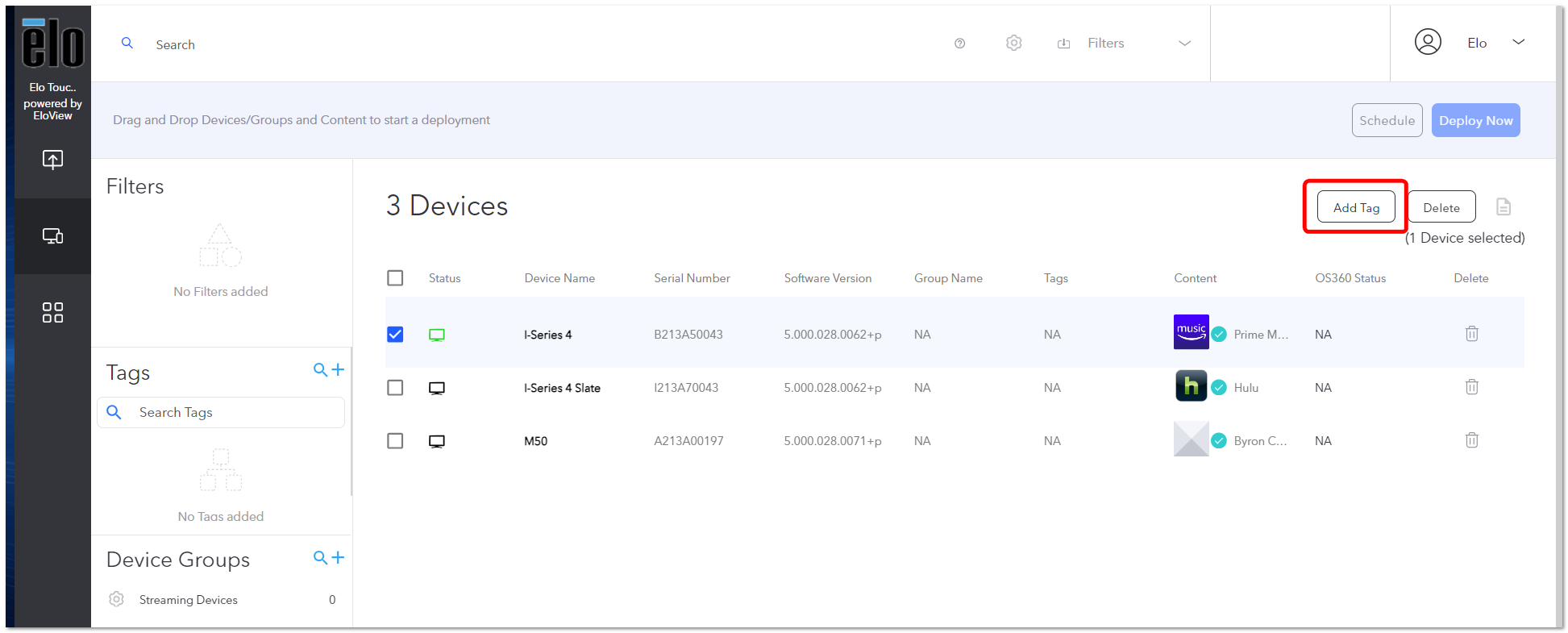Add a device group with plus icon

[338, 557]
